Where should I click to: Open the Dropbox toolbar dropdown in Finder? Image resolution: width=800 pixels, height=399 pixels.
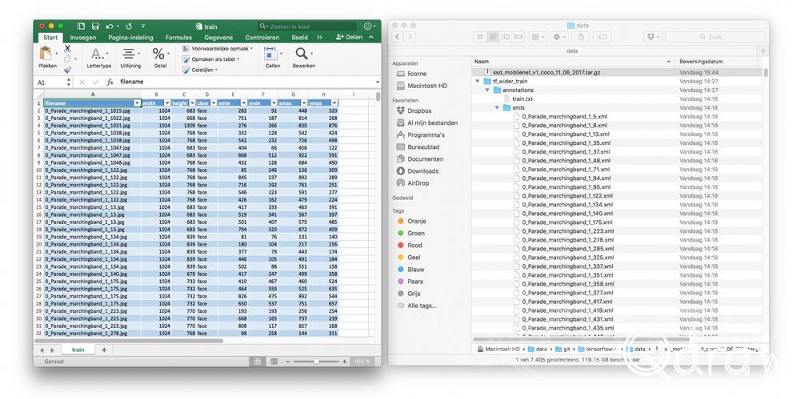[x=653, y=37]
